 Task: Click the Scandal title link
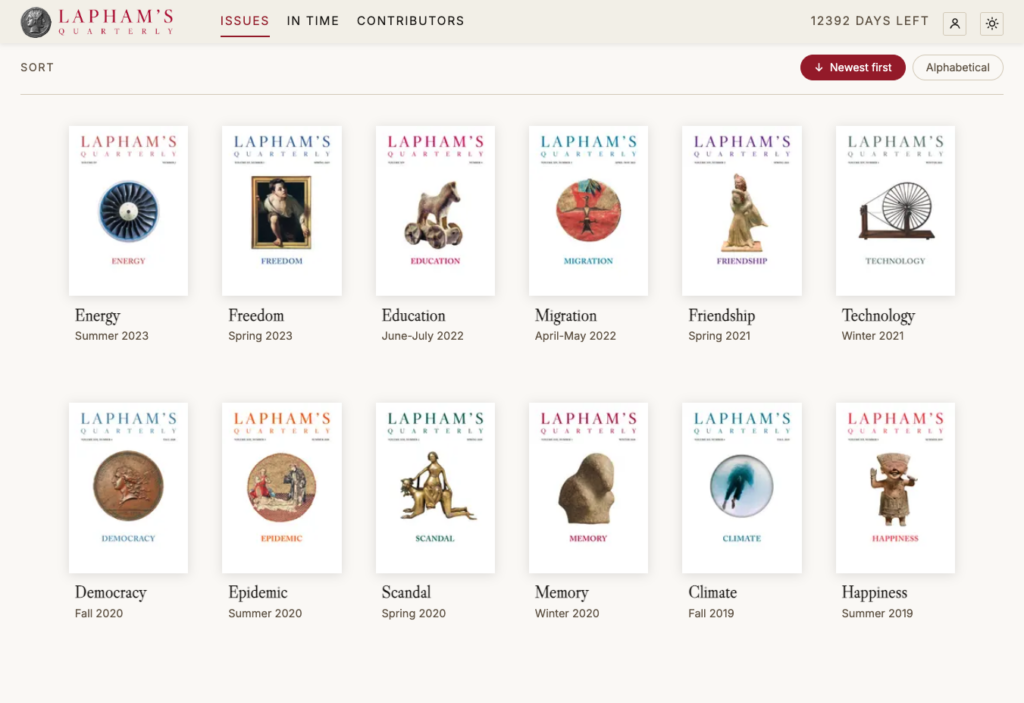pyautogui.click(x=406, y=593)
